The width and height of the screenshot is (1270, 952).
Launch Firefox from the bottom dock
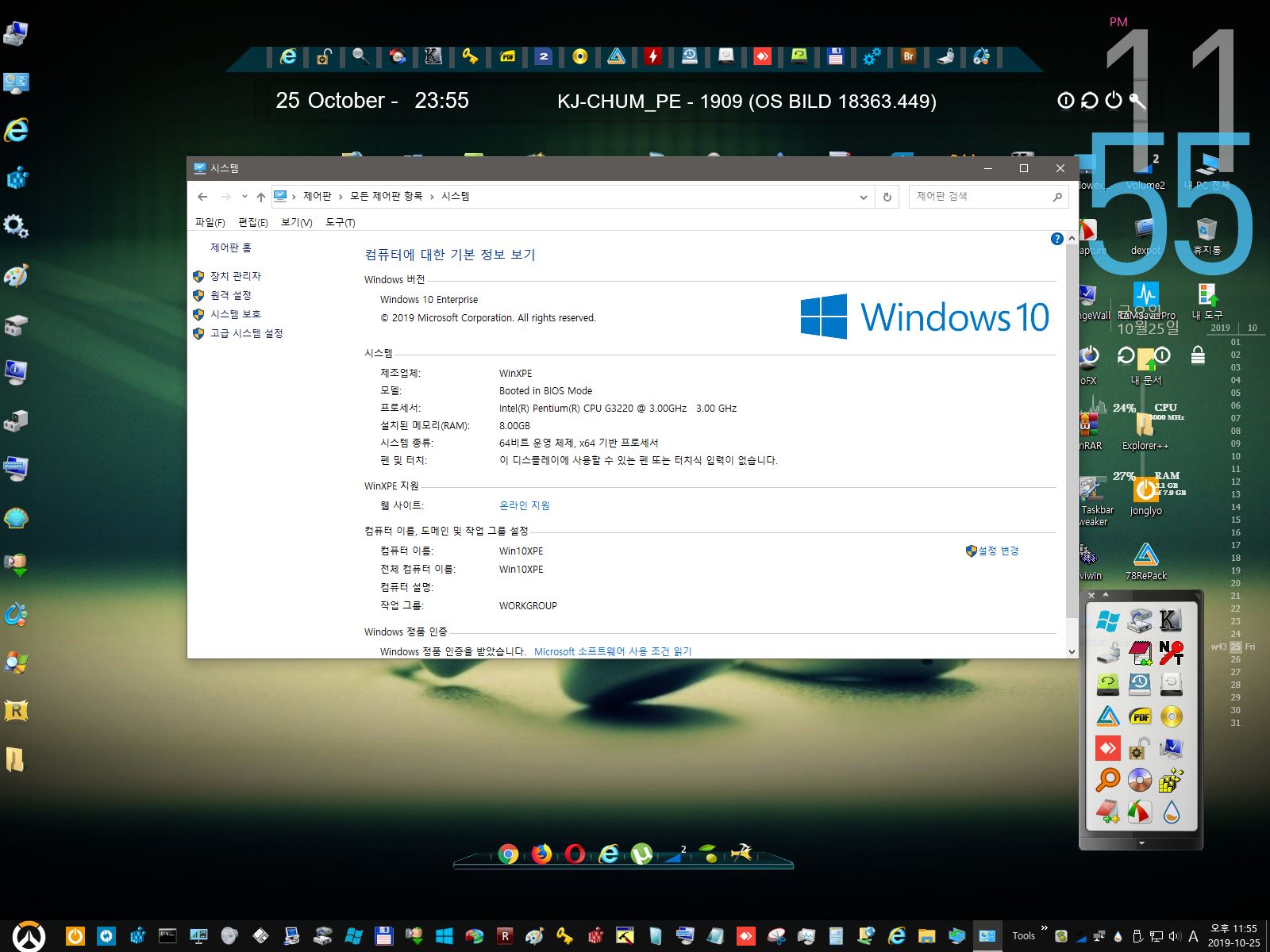click(541, 854)
